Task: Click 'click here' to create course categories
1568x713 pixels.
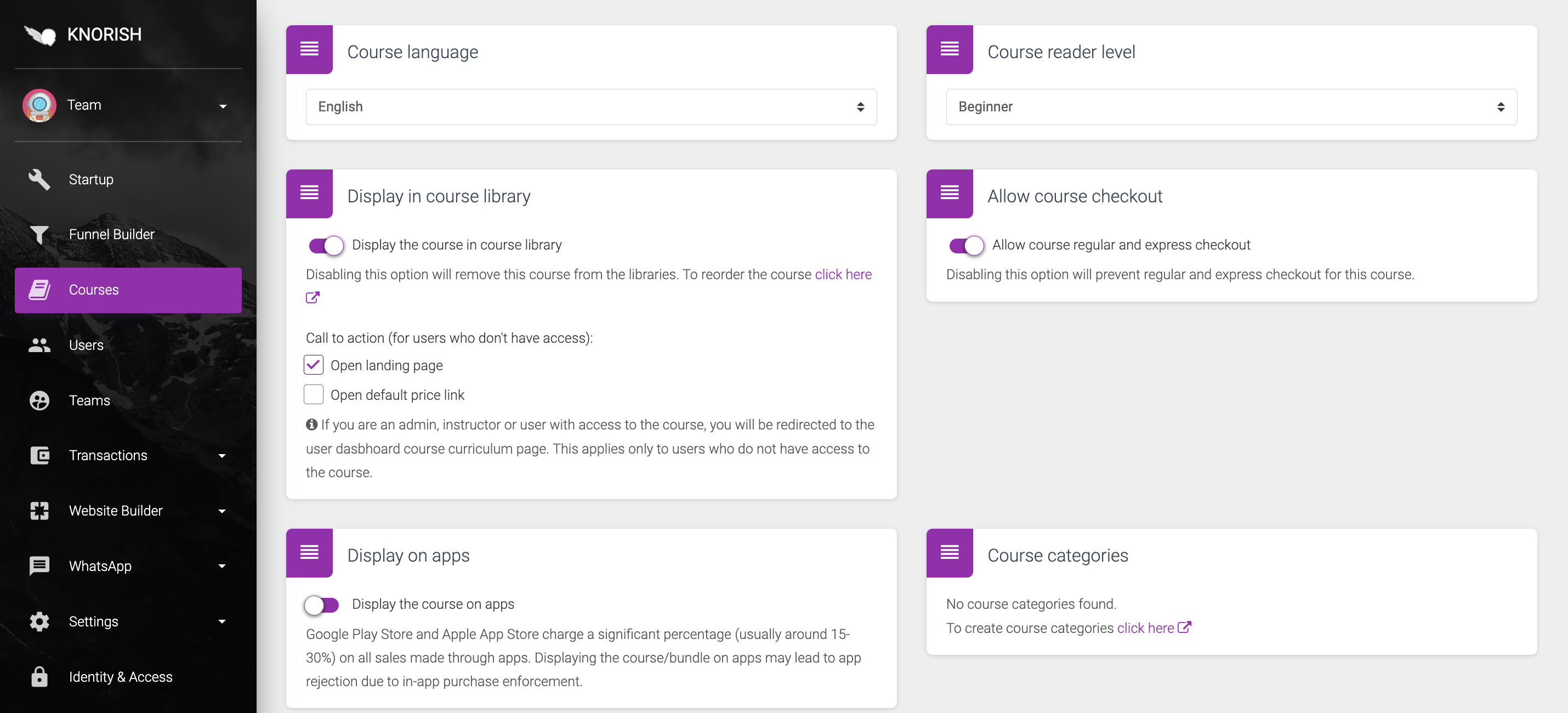Action: tap(1145, 629)
